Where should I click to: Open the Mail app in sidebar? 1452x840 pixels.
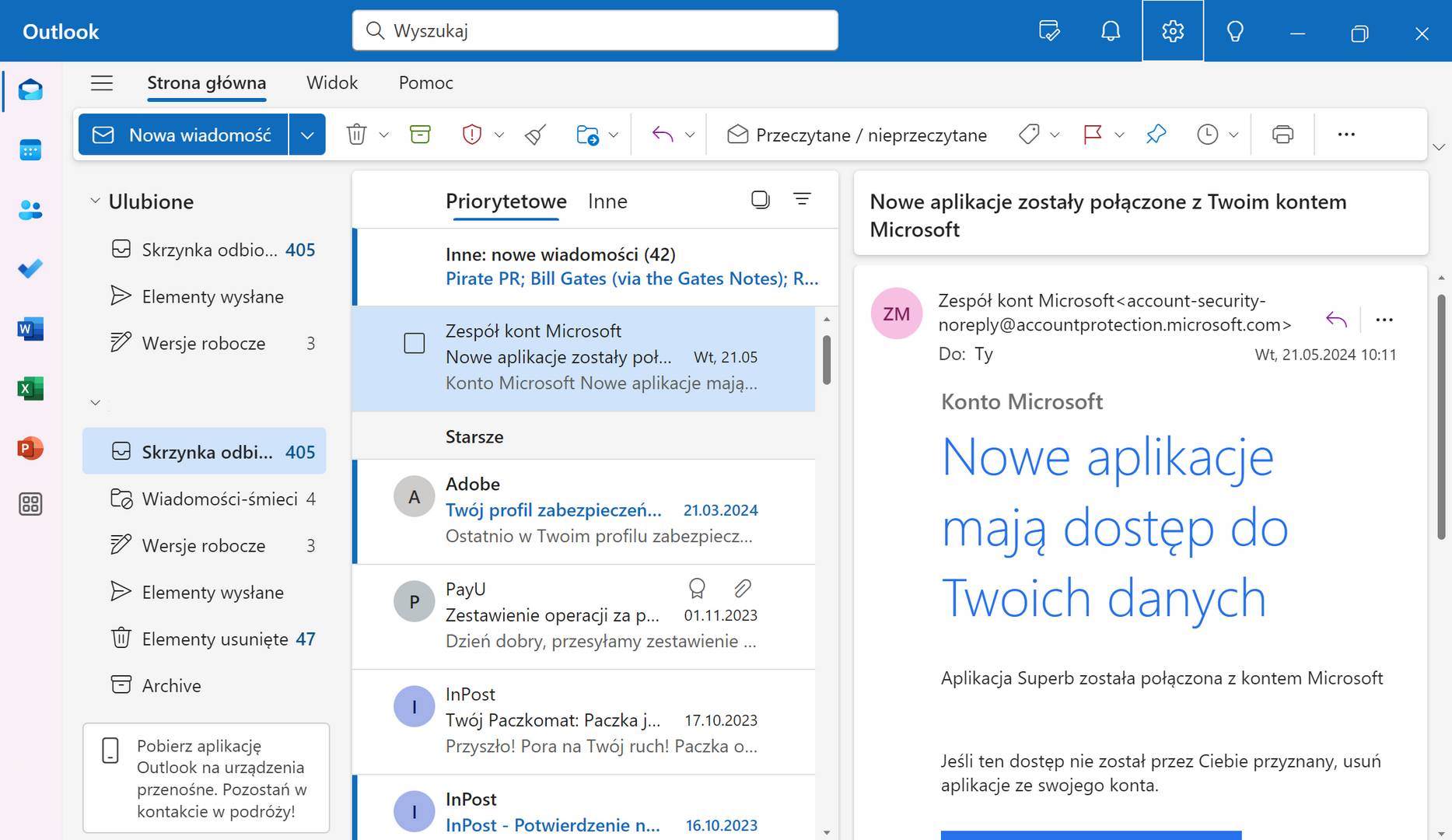tap(30, 90)
